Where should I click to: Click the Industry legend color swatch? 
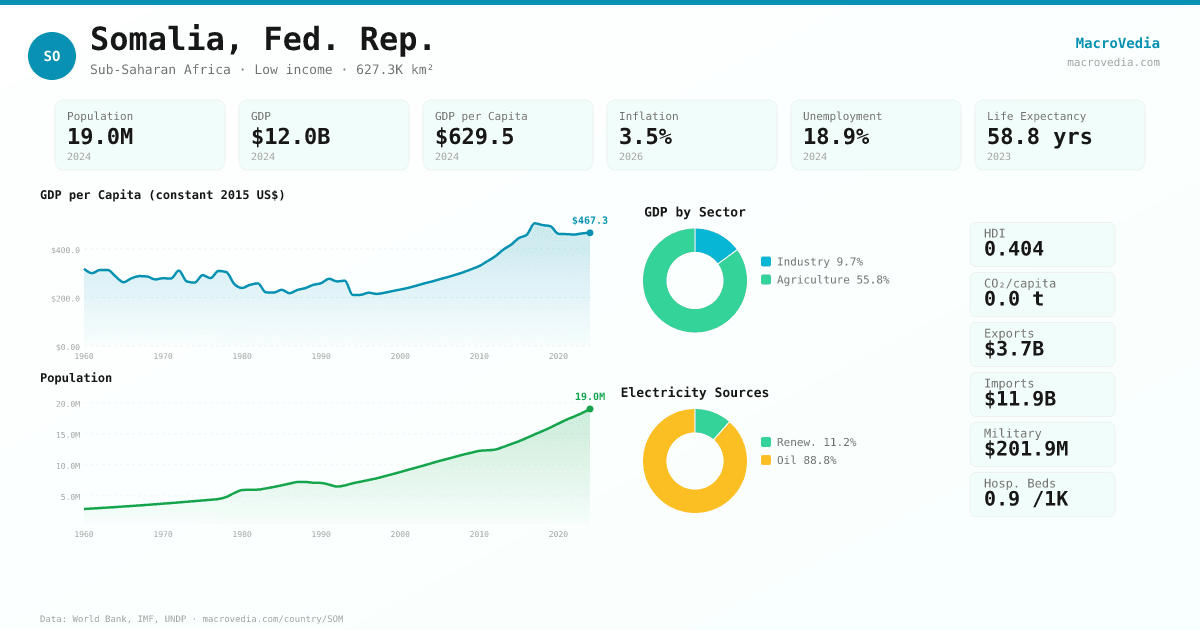(x=766, y=262)
